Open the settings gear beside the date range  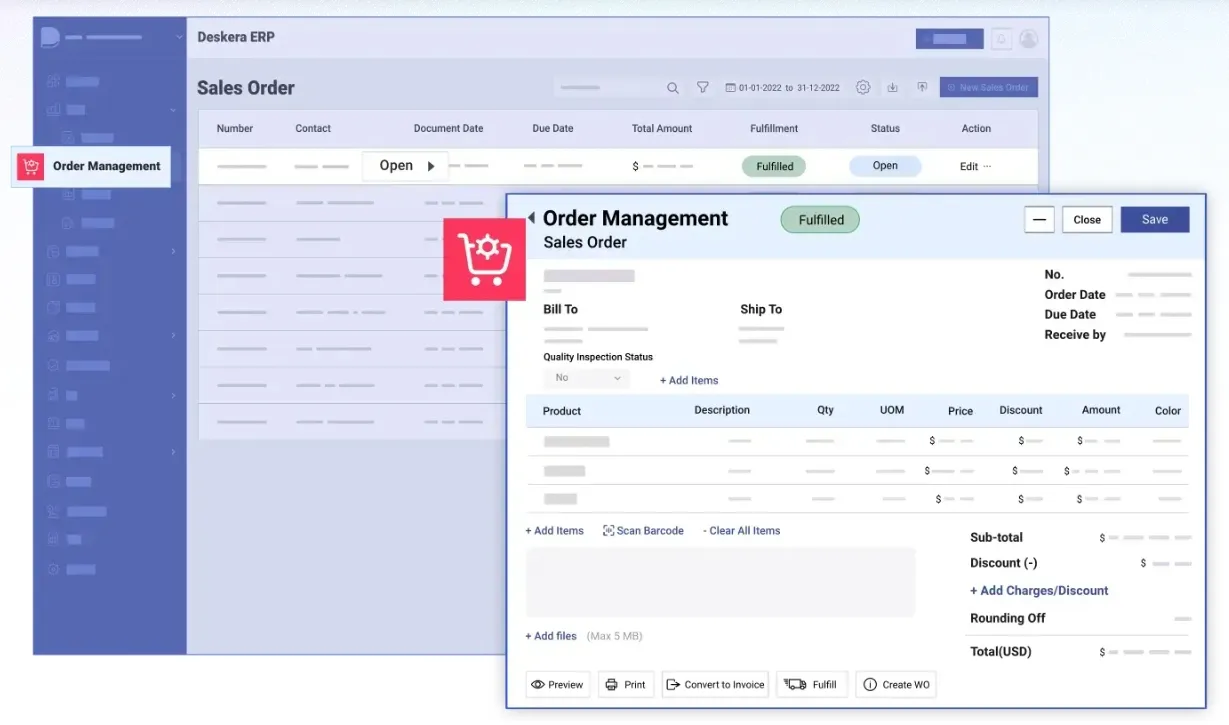pos(863,88)
